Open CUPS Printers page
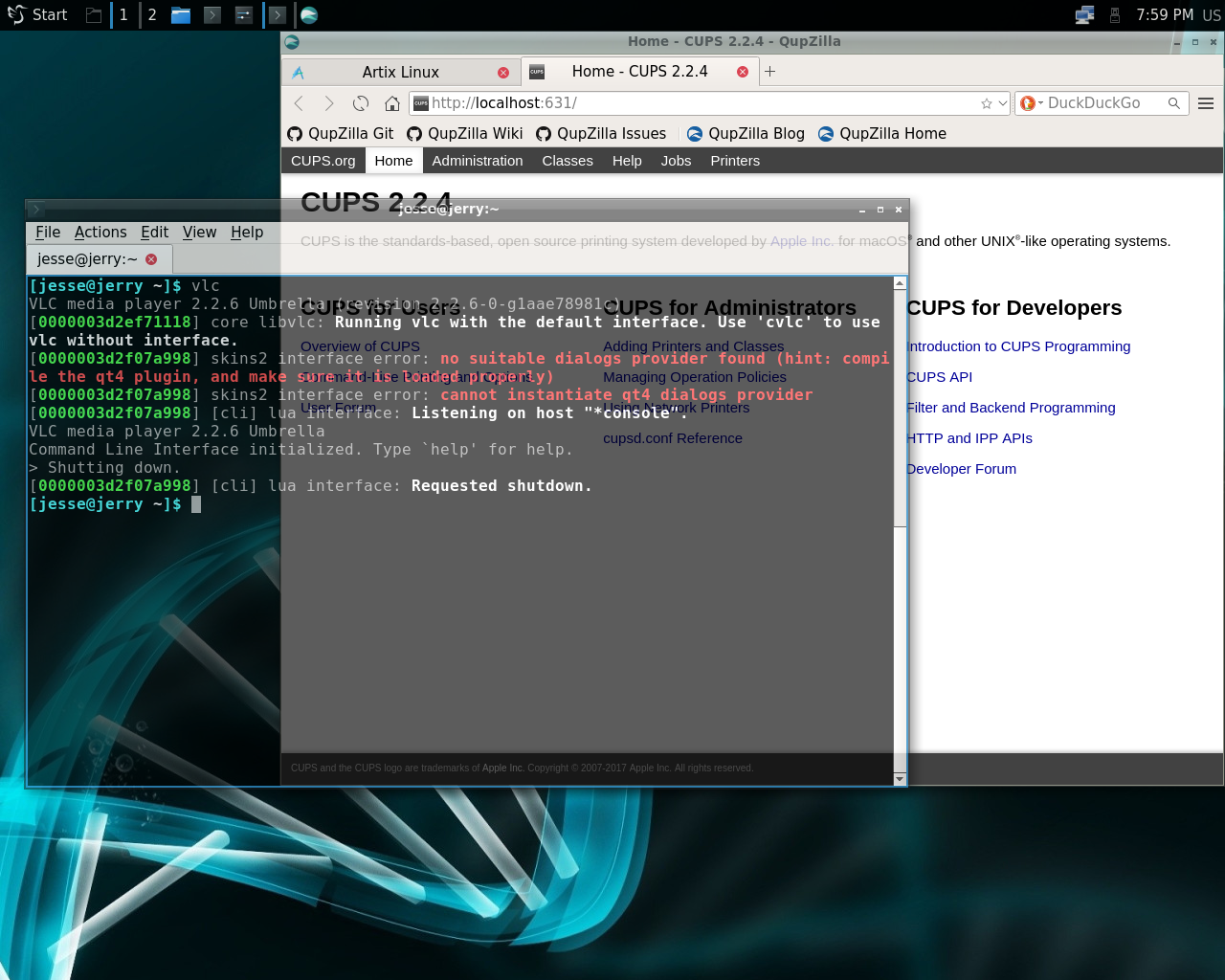 tap(735, 161)
